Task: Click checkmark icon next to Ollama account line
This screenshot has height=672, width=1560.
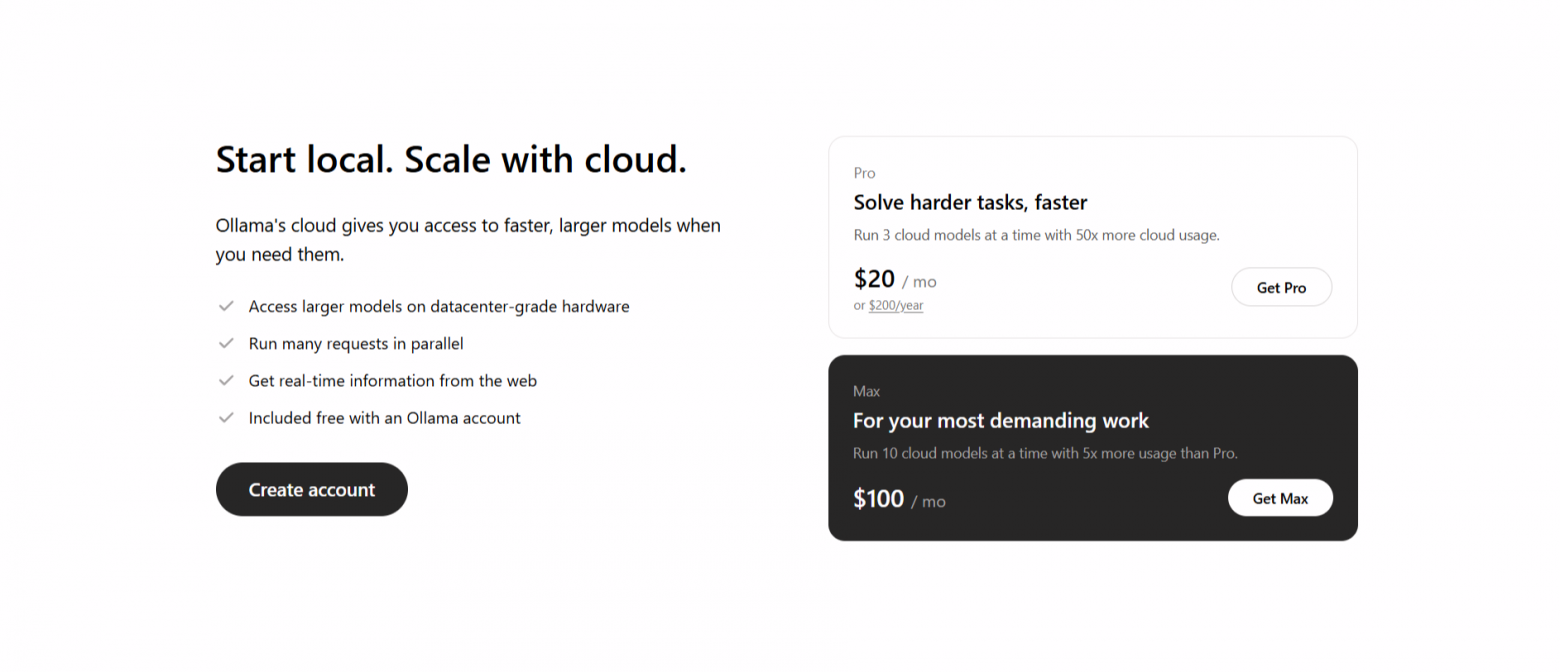Action: coord(226,418)
